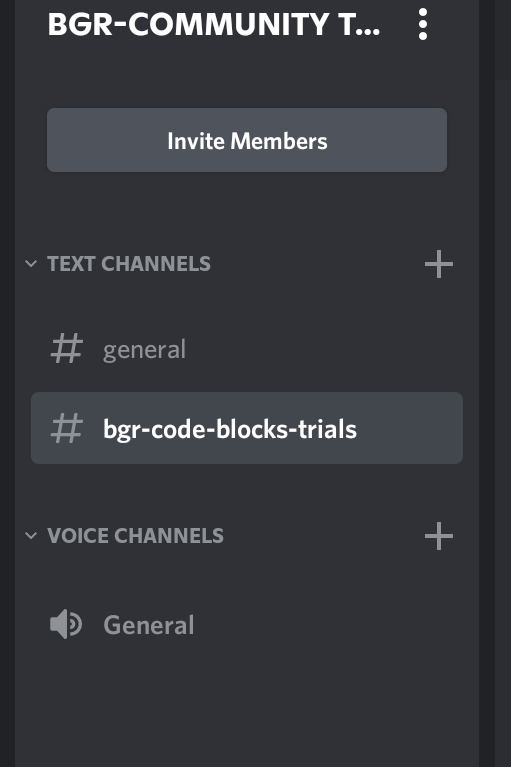Click the hash icon beside bgr-code-blocks-trials

[67, 428]
